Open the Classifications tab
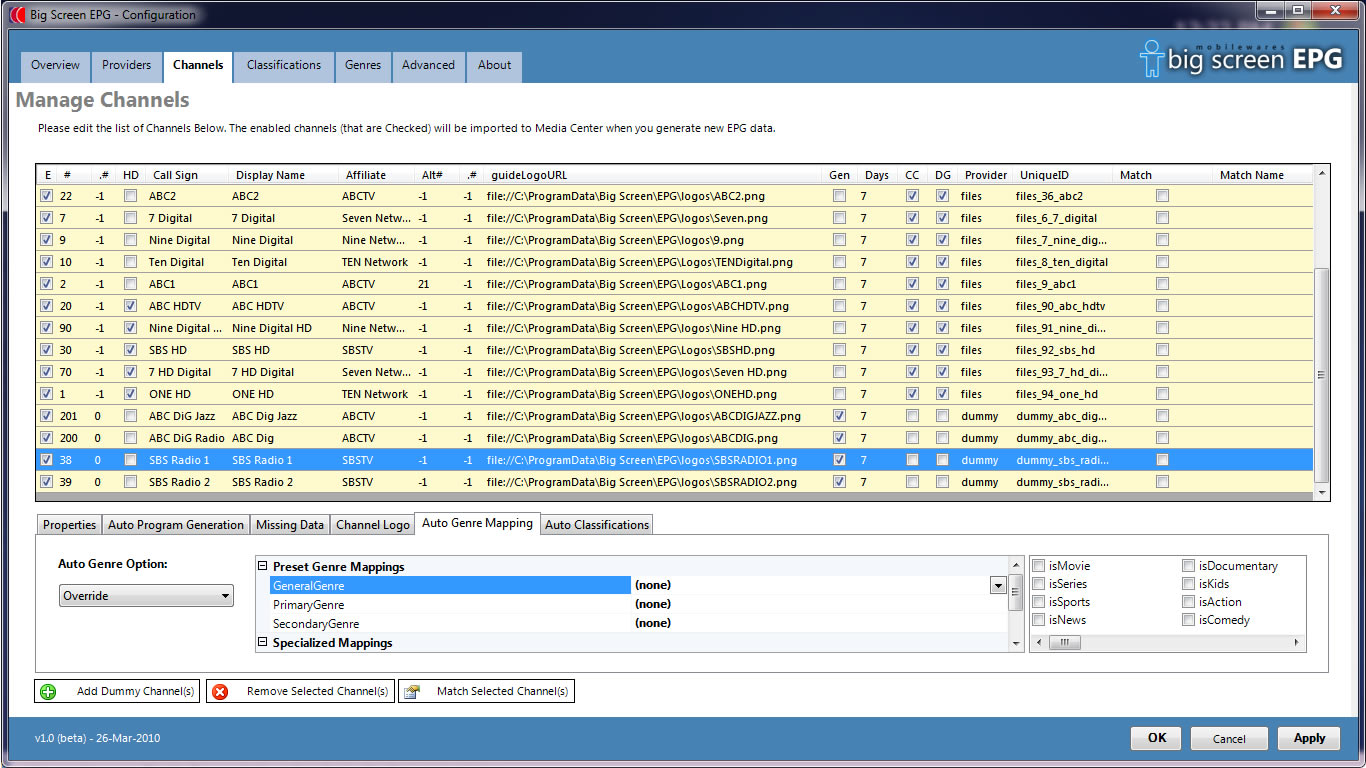The height and width of the screenshot is (768, 1366). (x=284, y=66)
